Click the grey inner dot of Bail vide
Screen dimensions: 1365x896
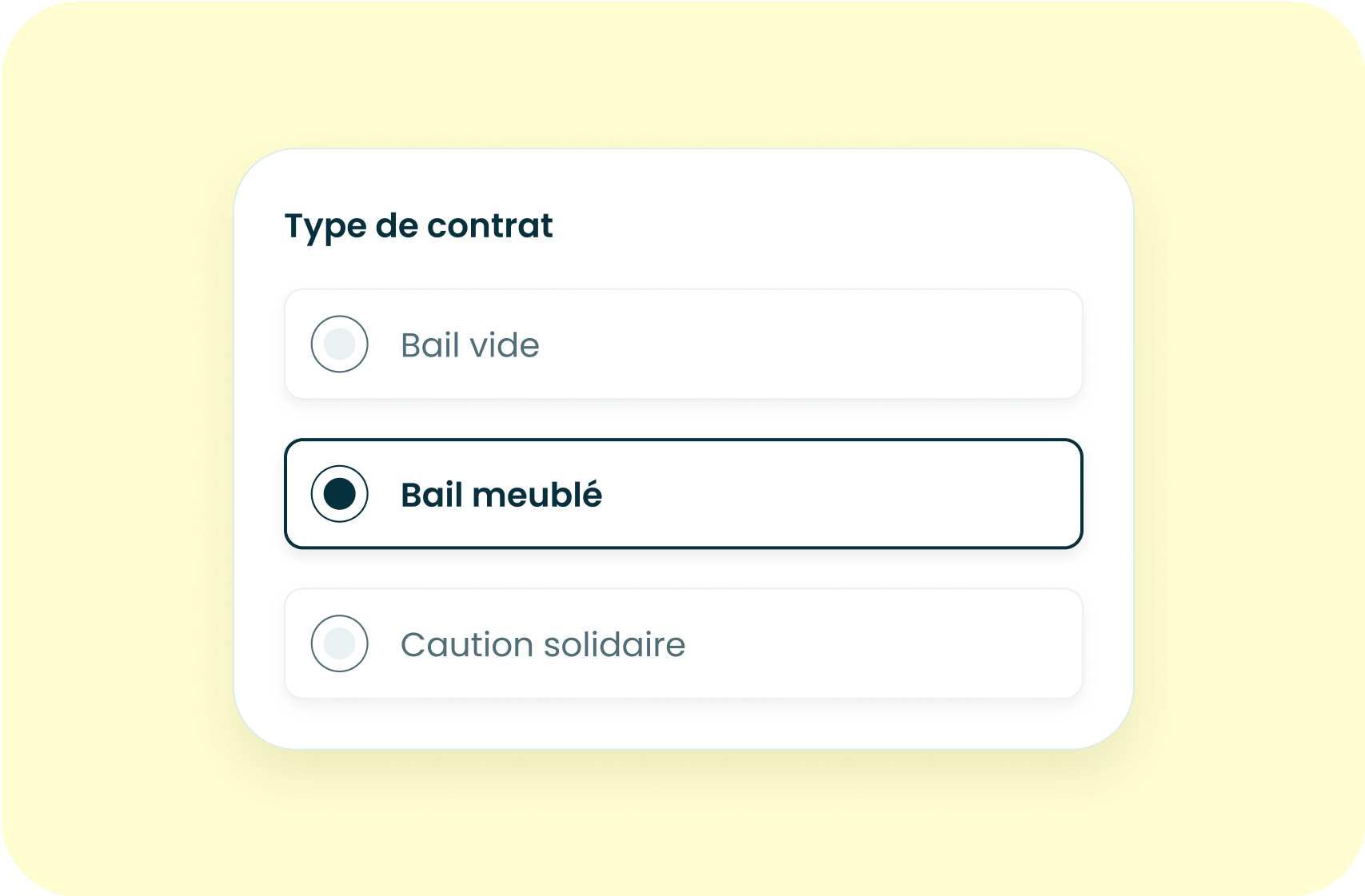339,344
